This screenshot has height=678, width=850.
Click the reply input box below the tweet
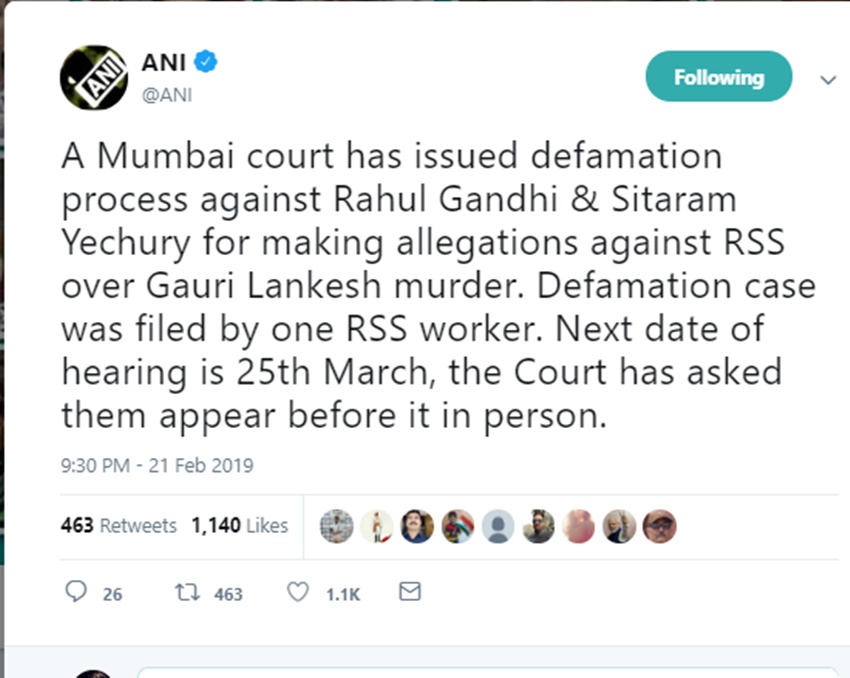(488, 671)
